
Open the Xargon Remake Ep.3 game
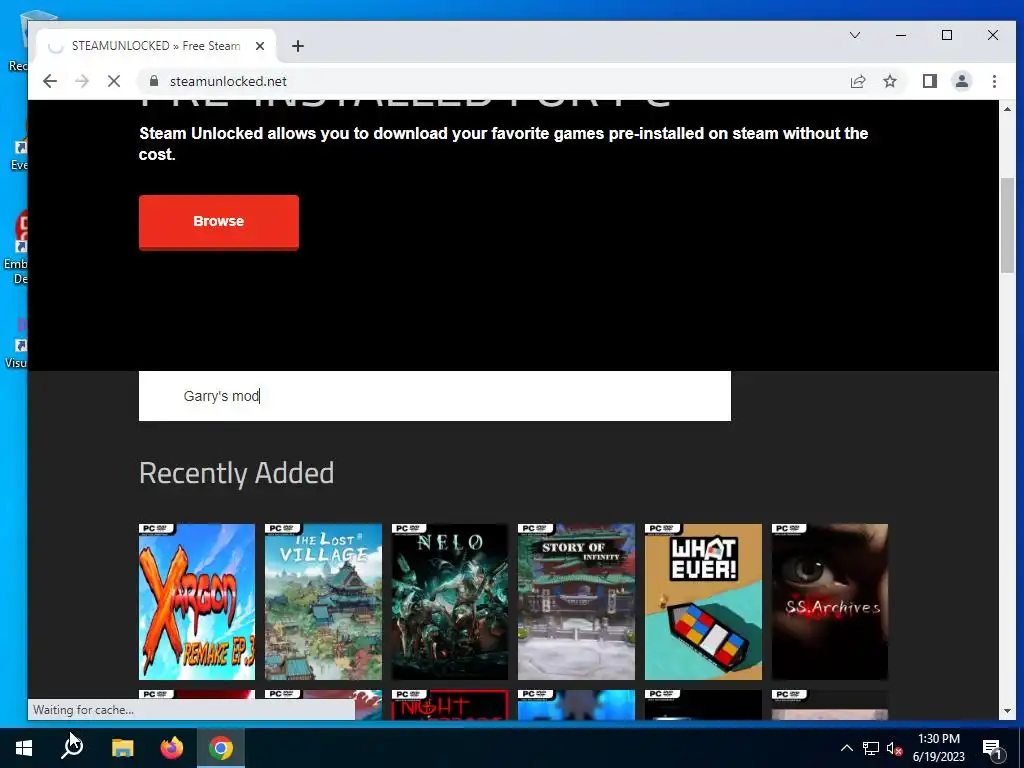click(197, 601)
